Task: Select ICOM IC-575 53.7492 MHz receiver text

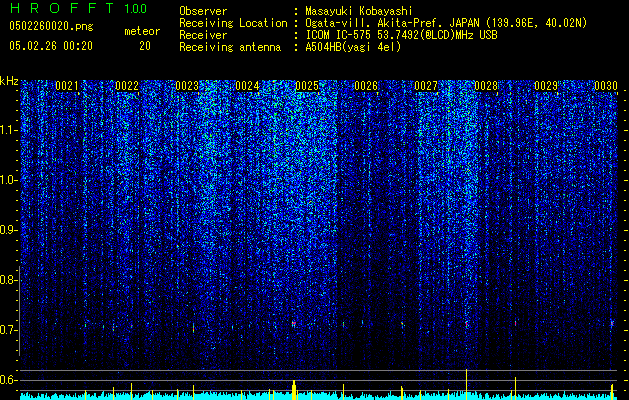Action: click(401, 35)
